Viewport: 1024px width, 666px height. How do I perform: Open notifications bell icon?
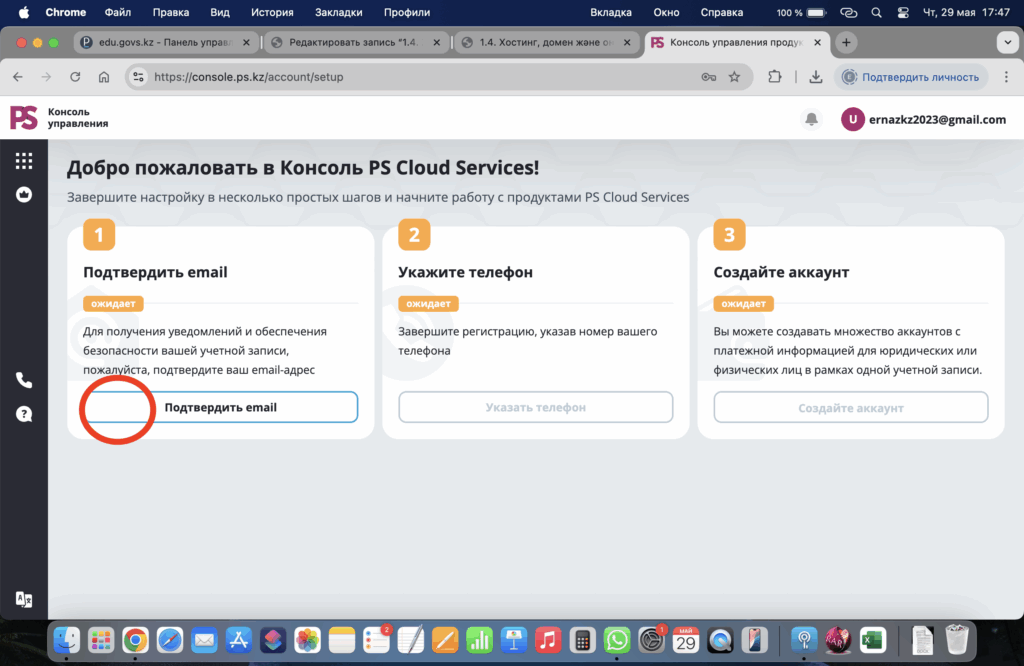tap(811, 119)
